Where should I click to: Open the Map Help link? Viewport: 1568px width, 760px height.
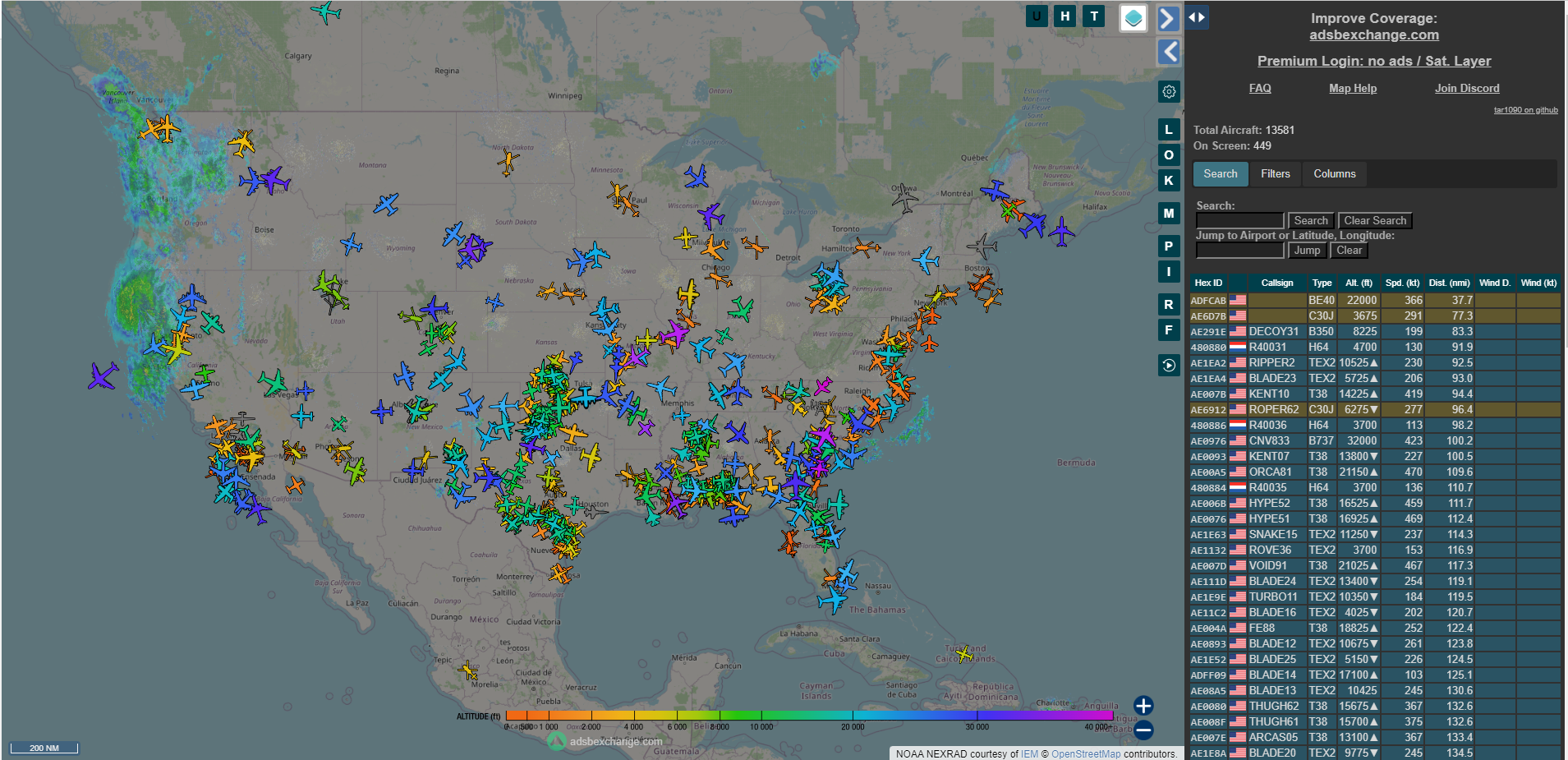pyautogui.click(x=1353, y=88)
